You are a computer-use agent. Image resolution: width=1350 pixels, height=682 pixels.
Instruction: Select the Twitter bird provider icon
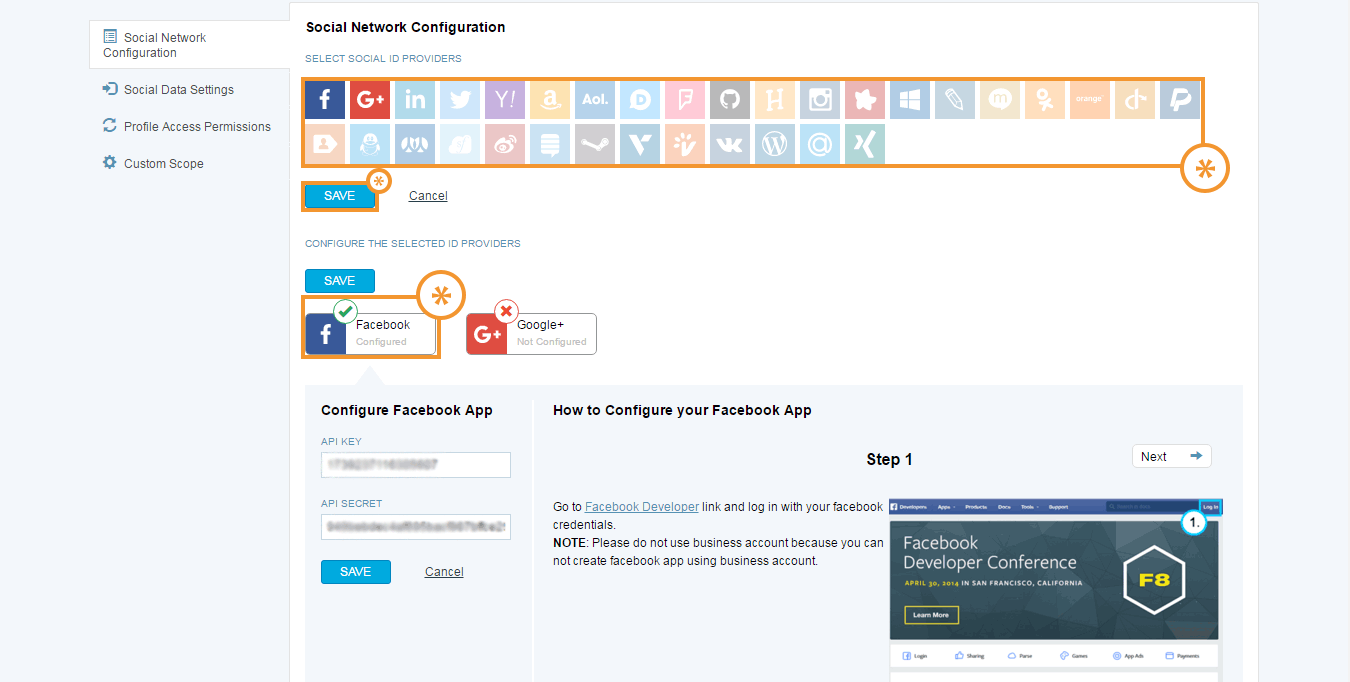click(460, 100)
